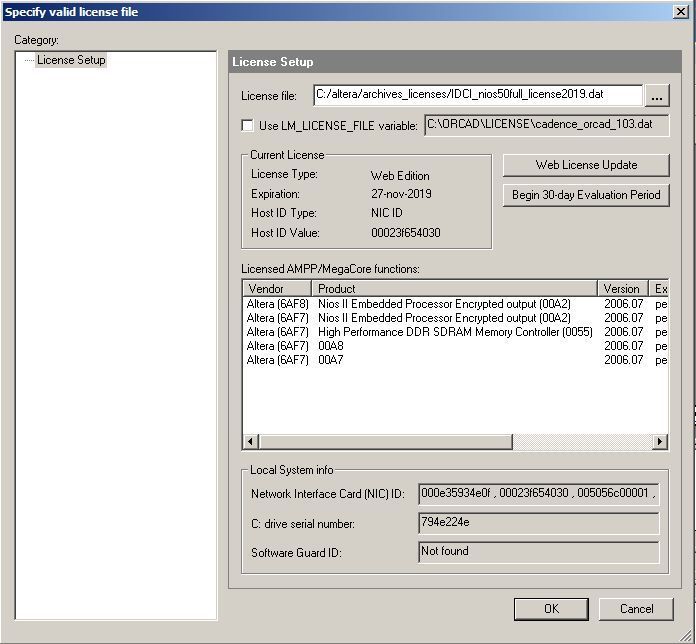Click the browse (...) button for license file

(x=657, y=97)
